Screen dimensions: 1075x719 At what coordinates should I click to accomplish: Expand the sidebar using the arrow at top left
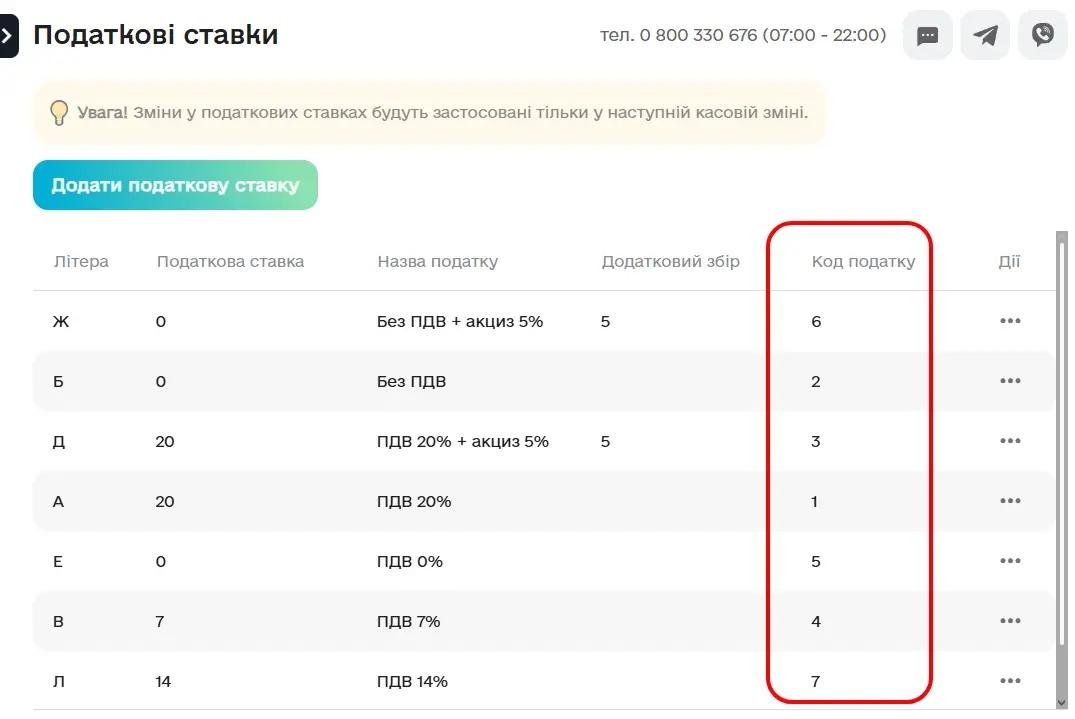tap(8, 35)
